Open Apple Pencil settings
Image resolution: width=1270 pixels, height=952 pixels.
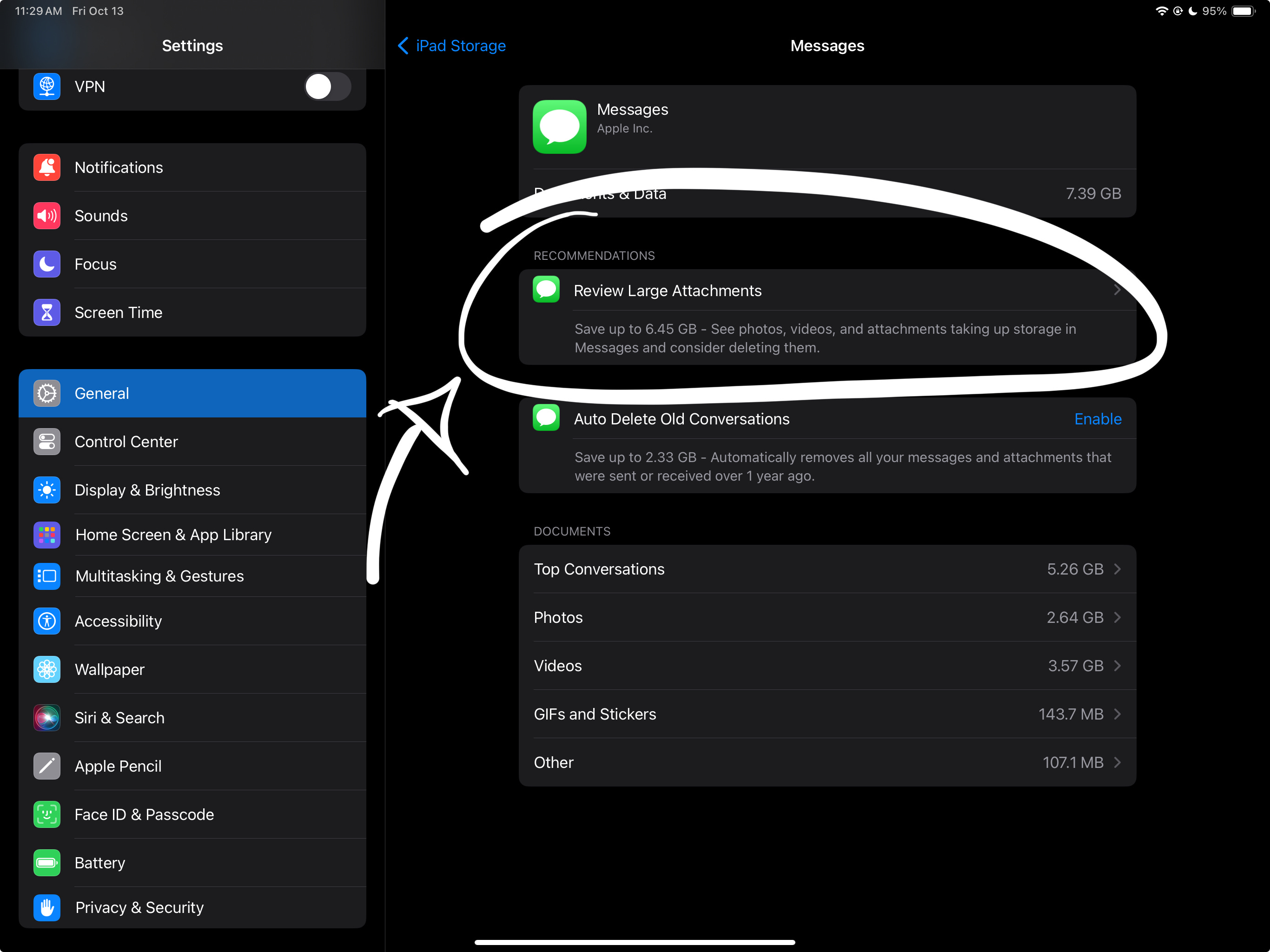(x=192, y=766)
